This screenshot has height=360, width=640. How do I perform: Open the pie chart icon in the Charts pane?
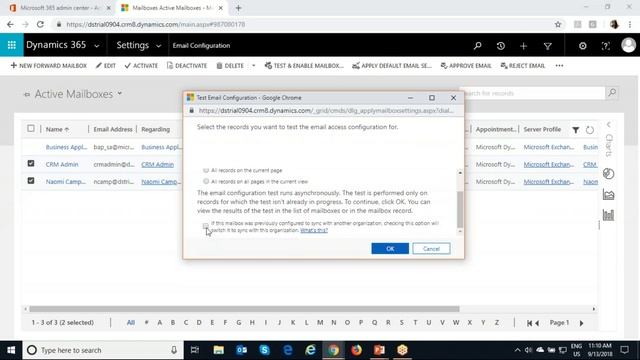608,173
